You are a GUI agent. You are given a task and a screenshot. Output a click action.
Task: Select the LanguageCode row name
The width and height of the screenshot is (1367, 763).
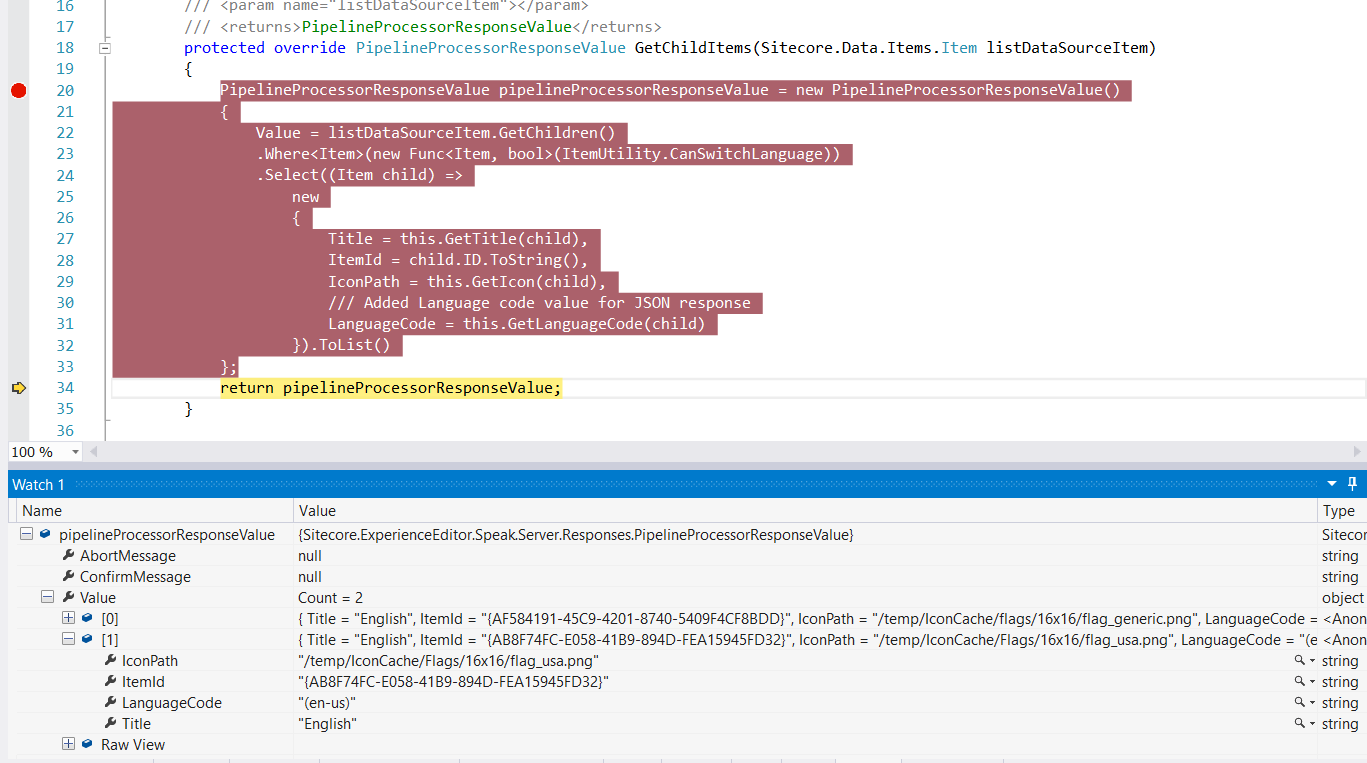point(172,703)
